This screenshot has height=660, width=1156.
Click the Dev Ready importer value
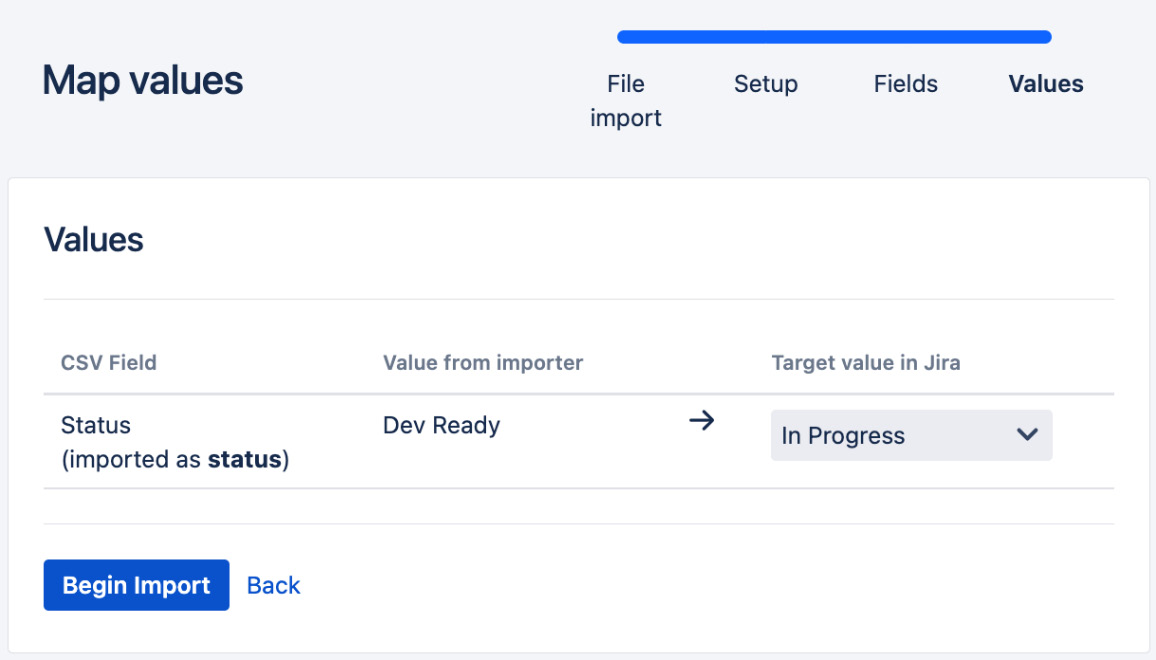point(441,425)
